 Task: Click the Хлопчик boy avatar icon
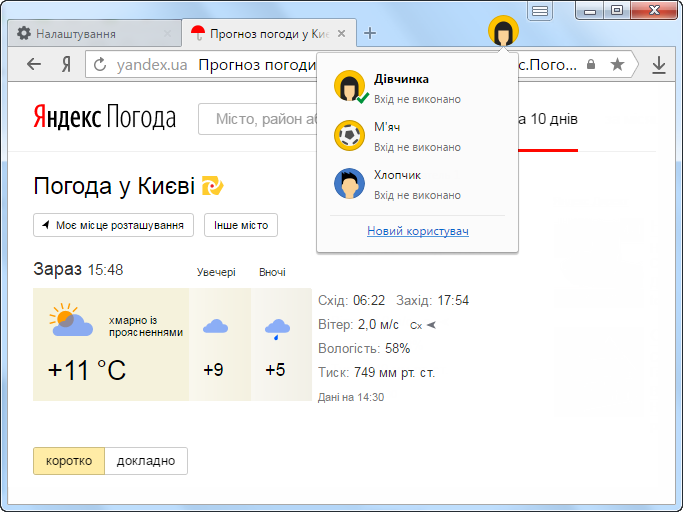click(349, 183)
